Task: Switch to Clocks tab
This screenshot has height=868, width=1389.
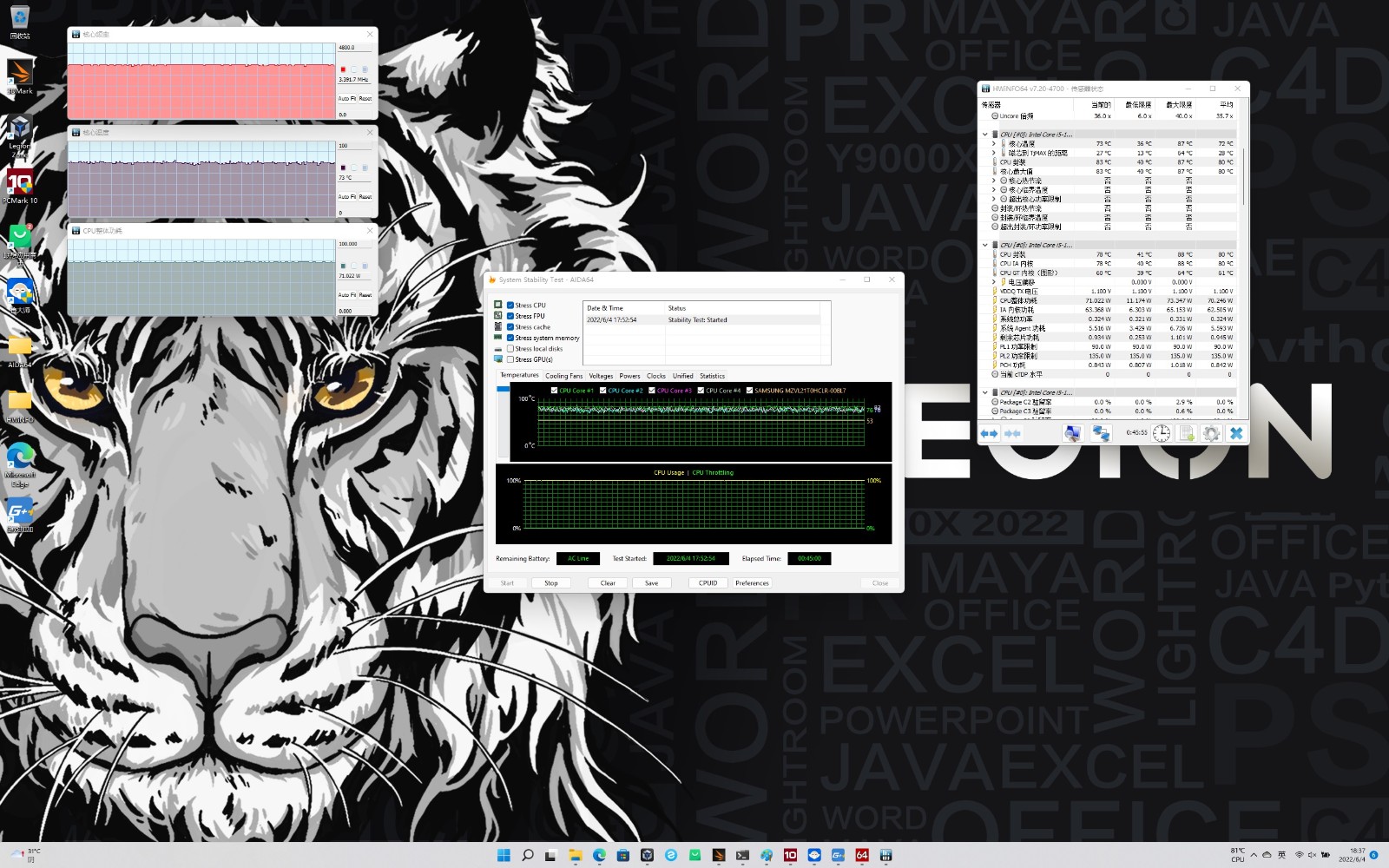Action: click(656, 376)
